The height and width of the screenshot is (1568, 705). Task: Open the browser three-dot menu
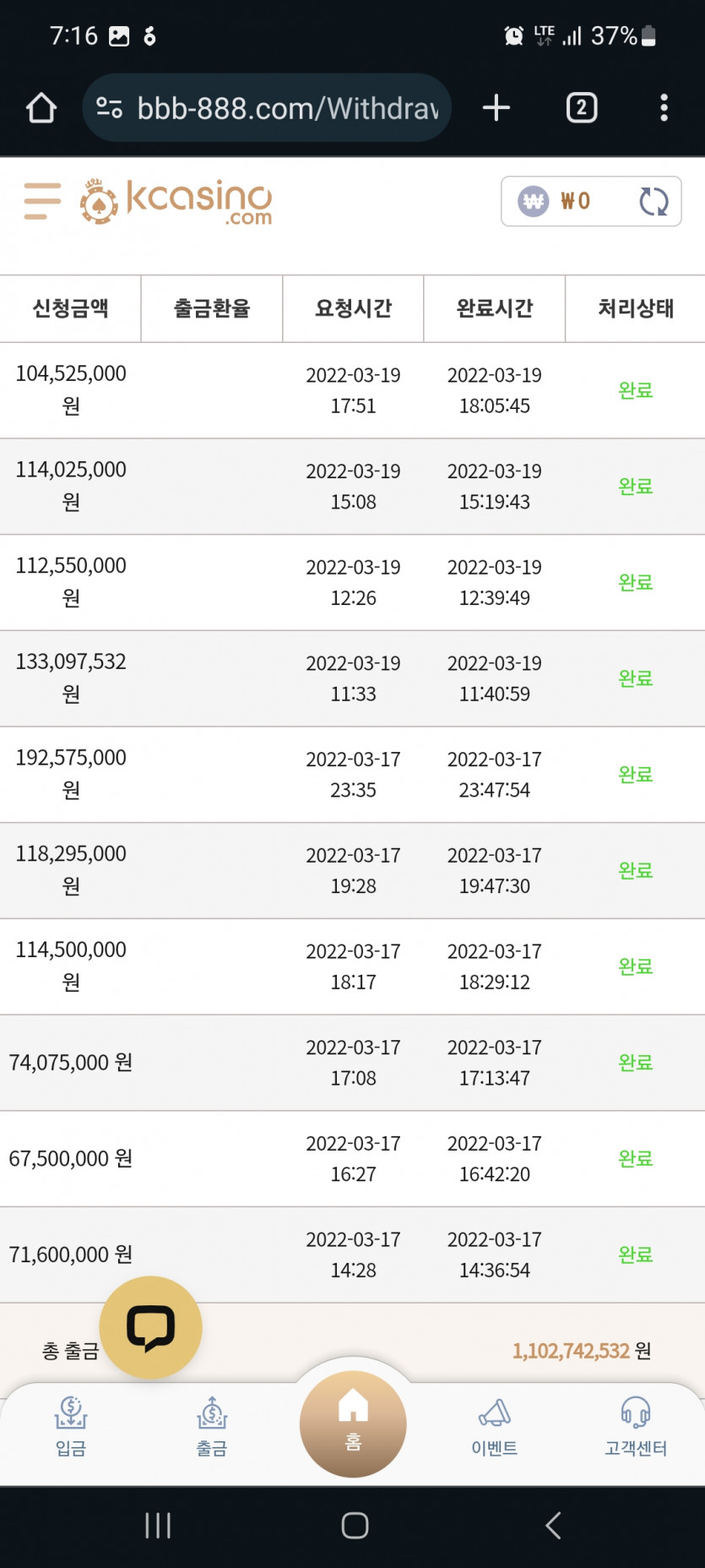[x=664, y=108]
